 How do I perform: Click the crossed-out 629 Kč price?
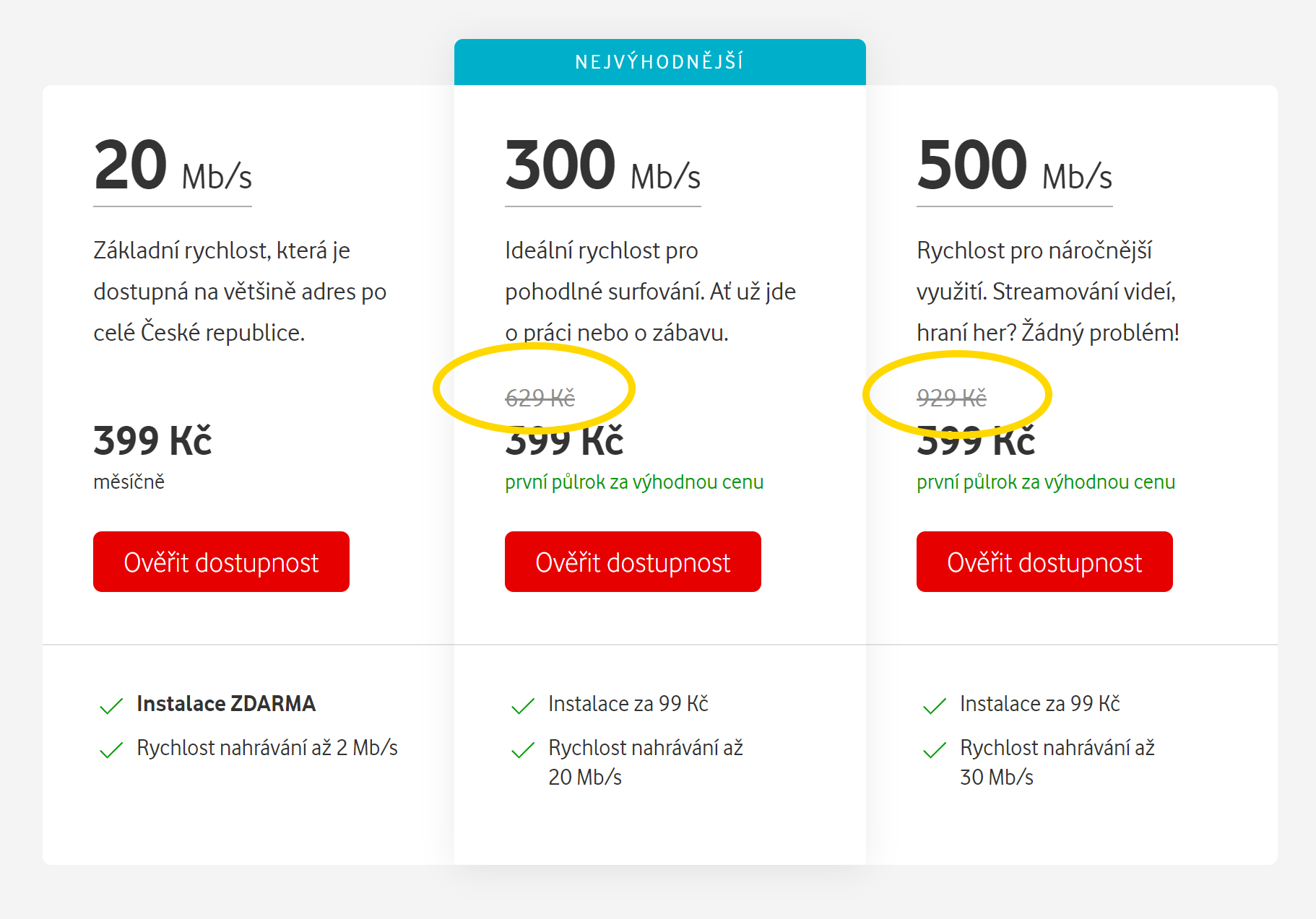pyautogui.click(x=540, y=398)
